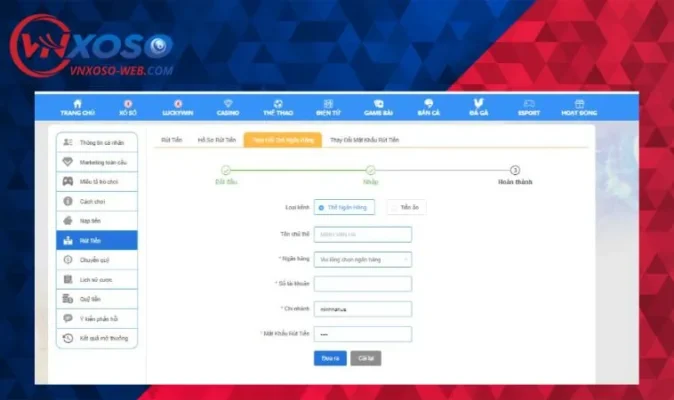The image size is (674, 400).
Task: Open the Casino diamond icon
Action: coord(228,104)
